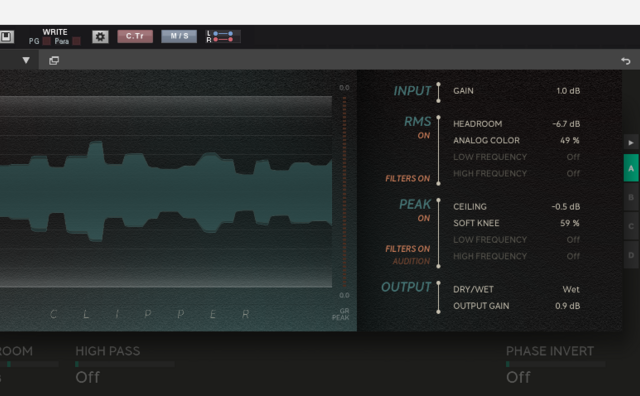Click the DRY/WET parameter label
Screen dimensions: 640x396
pos(473,289)
